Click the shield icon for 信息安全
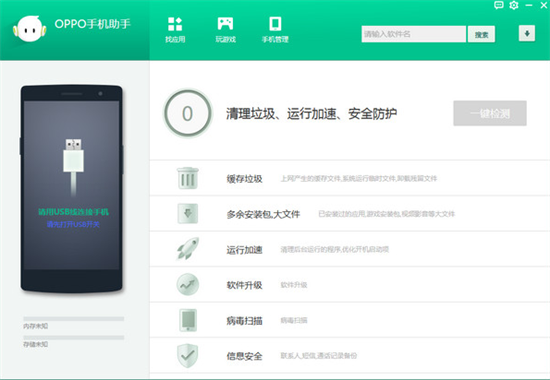The height and width of the screenshot is (380, 550). 188,355
